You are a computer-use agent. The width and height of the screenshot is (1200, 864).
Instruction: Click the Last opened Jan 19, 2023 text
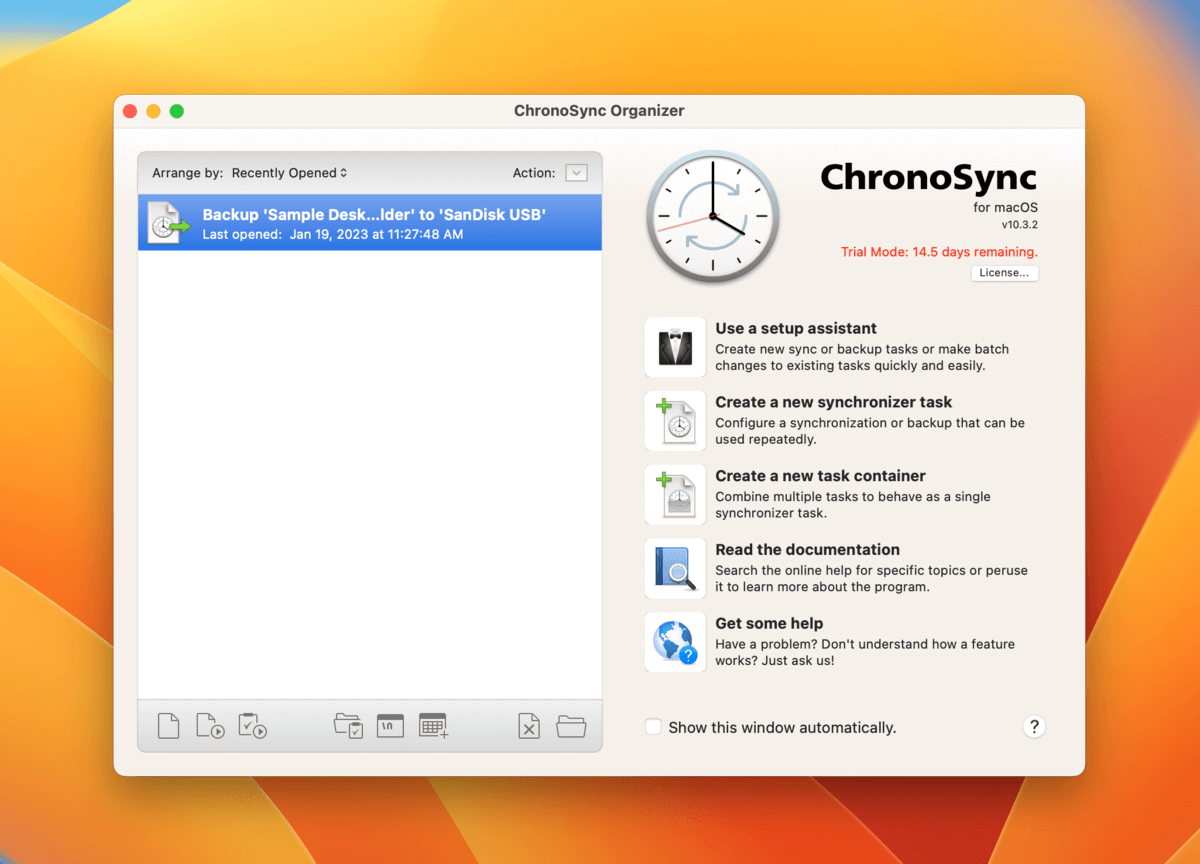coord(333,234)
